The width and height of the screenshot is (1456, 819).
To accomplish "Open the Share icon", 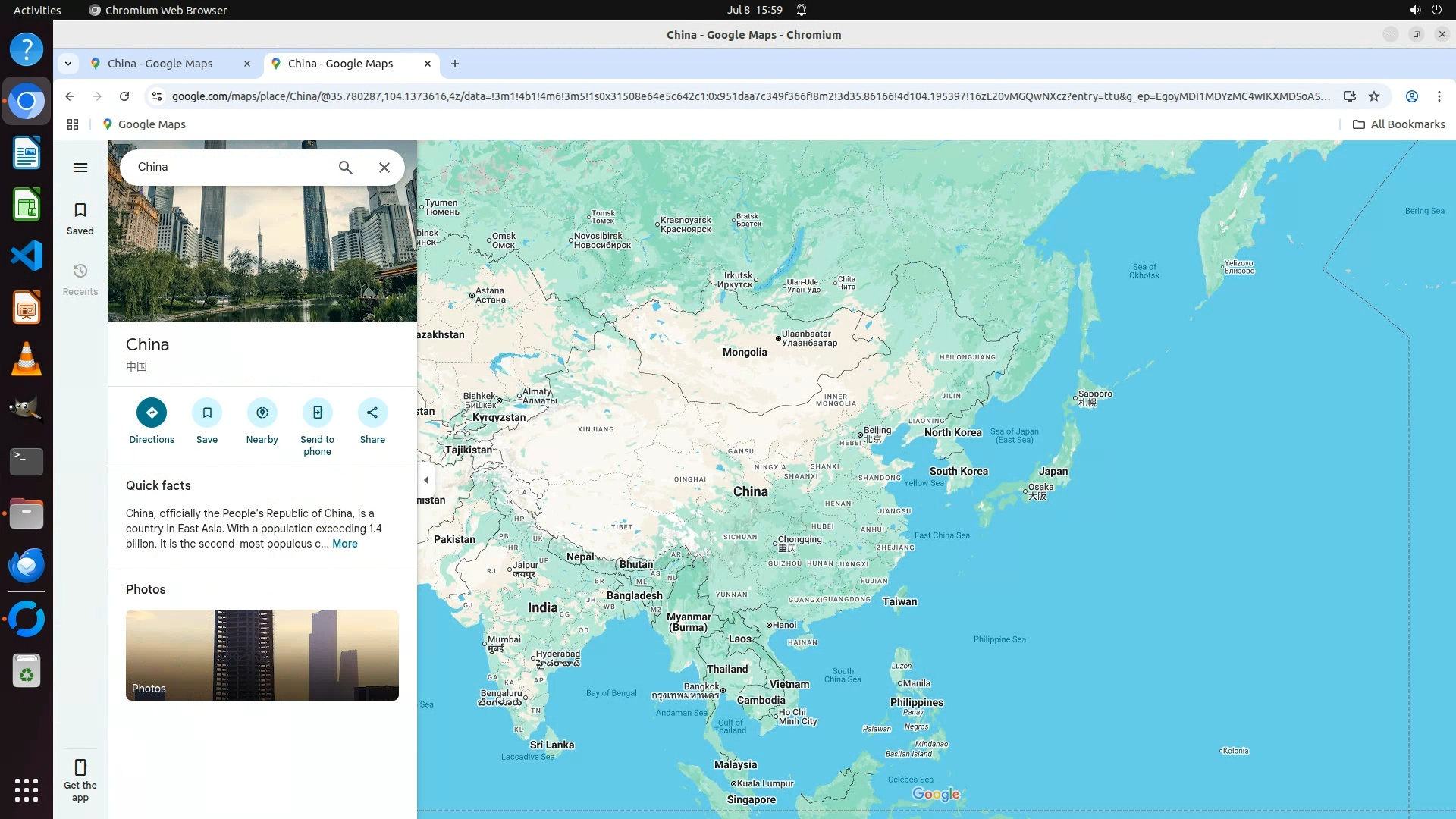I will point(372,413).
